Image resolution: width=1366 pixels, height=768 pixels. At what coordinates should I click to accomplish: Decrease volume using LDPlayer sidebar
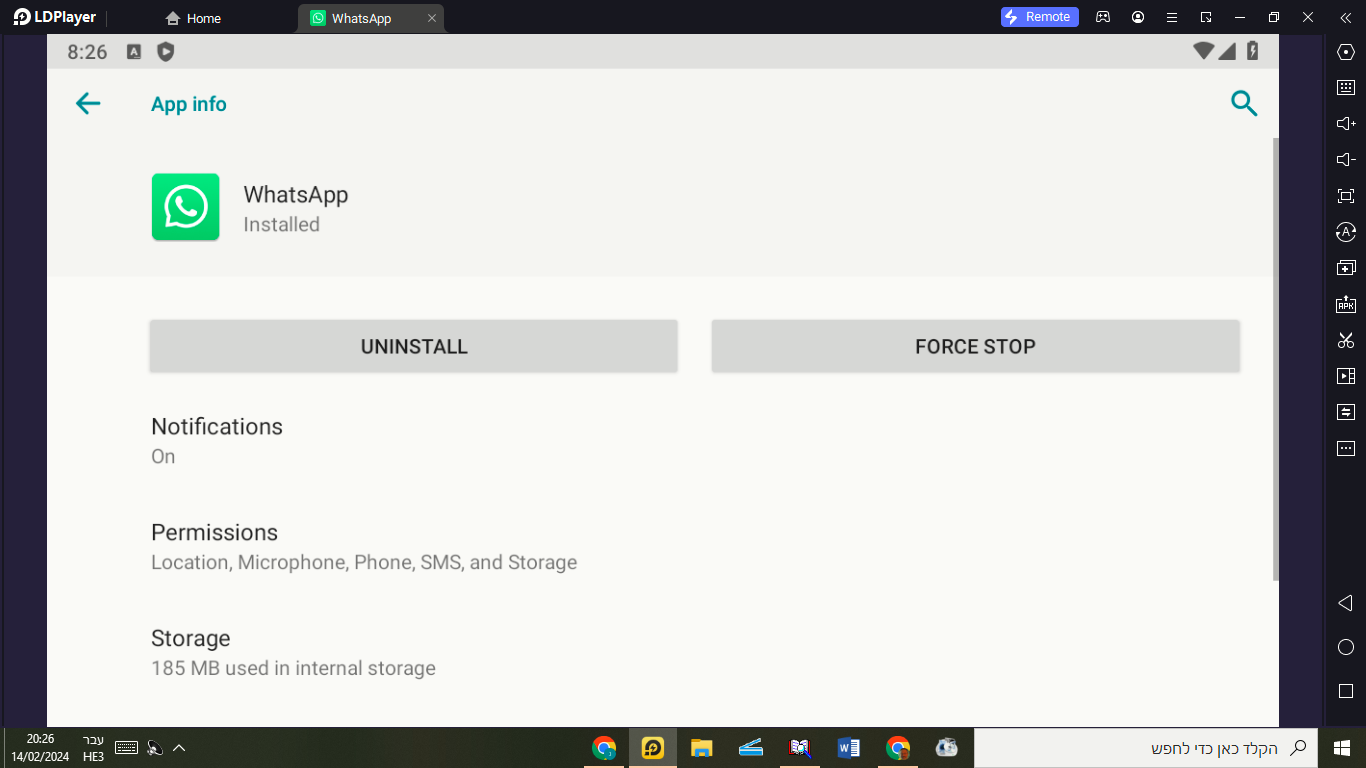[1346, 160]
